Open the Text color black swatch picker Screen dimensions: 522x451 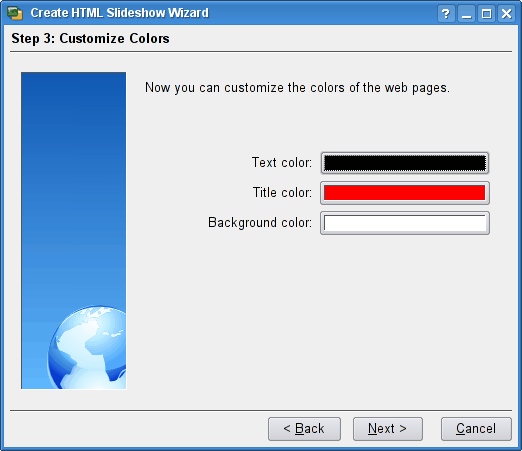[x=405, y=163]
